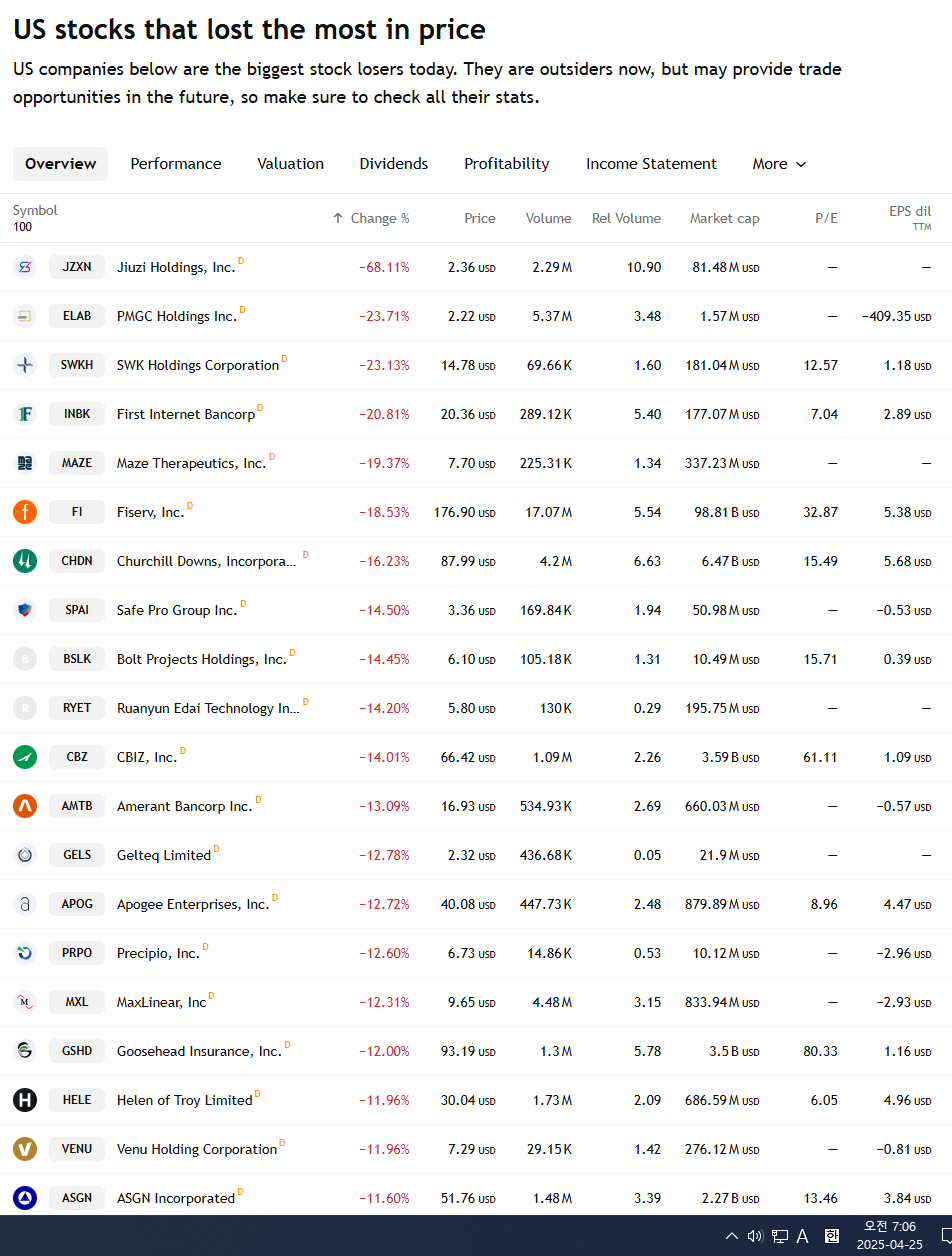Open the Helen of Troy Limited link
This screenshot has width=952, height=1256.
pos(184,1100)
